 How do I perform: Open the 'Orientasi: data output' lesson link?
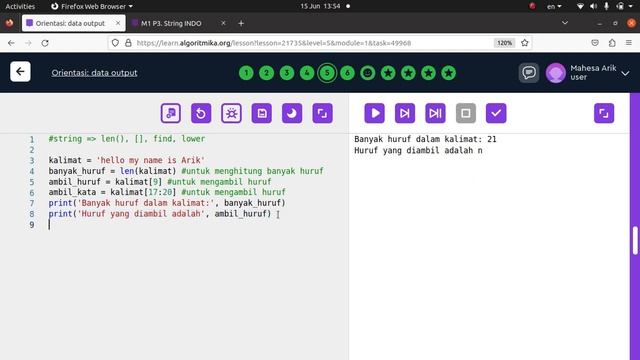click(x=94, y=73)
